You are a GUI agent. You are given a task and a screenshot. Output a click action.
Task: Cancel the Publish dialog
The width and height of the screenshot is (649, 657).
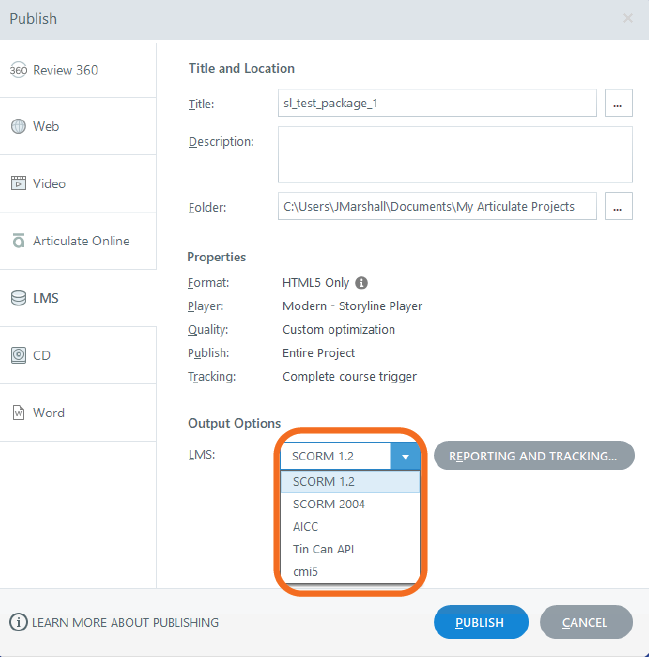coord(585,622)
